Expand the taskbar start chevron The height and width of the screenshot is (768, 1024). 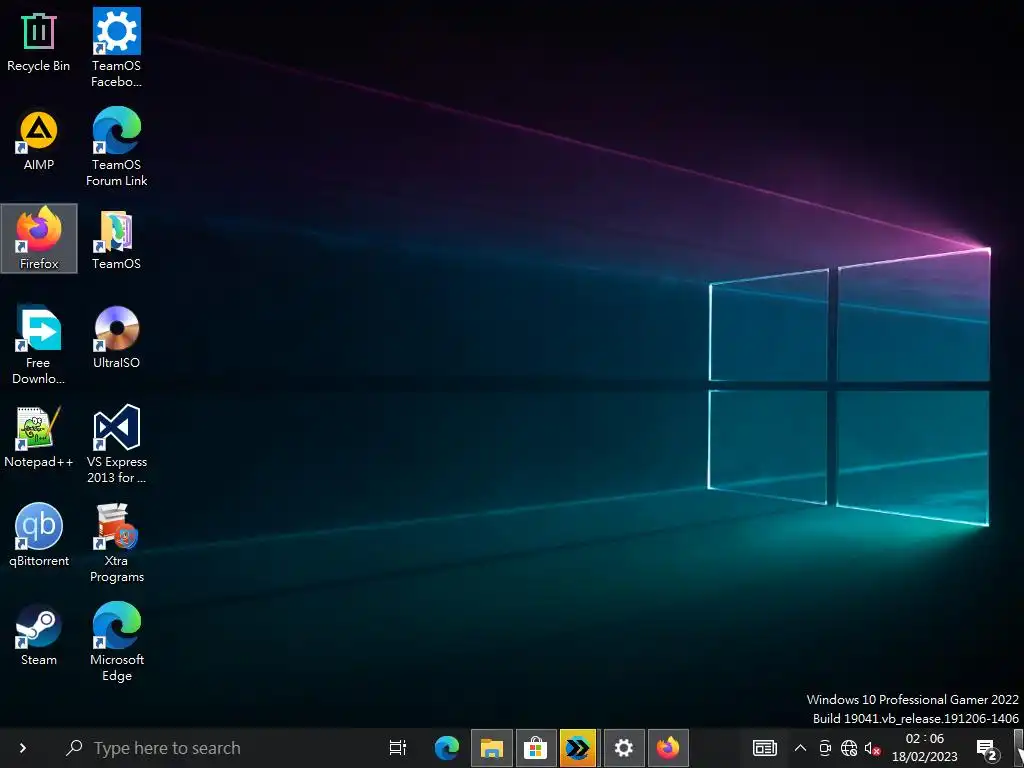(x=23, y=748)
